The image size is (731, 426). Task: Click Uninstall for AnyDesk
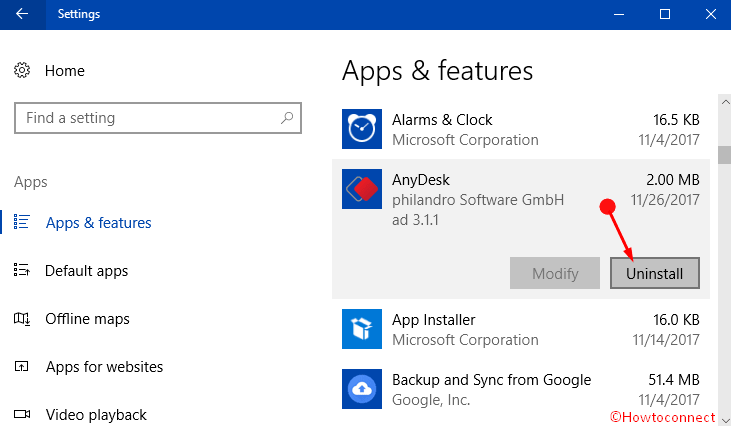click(x=655, y=273)
